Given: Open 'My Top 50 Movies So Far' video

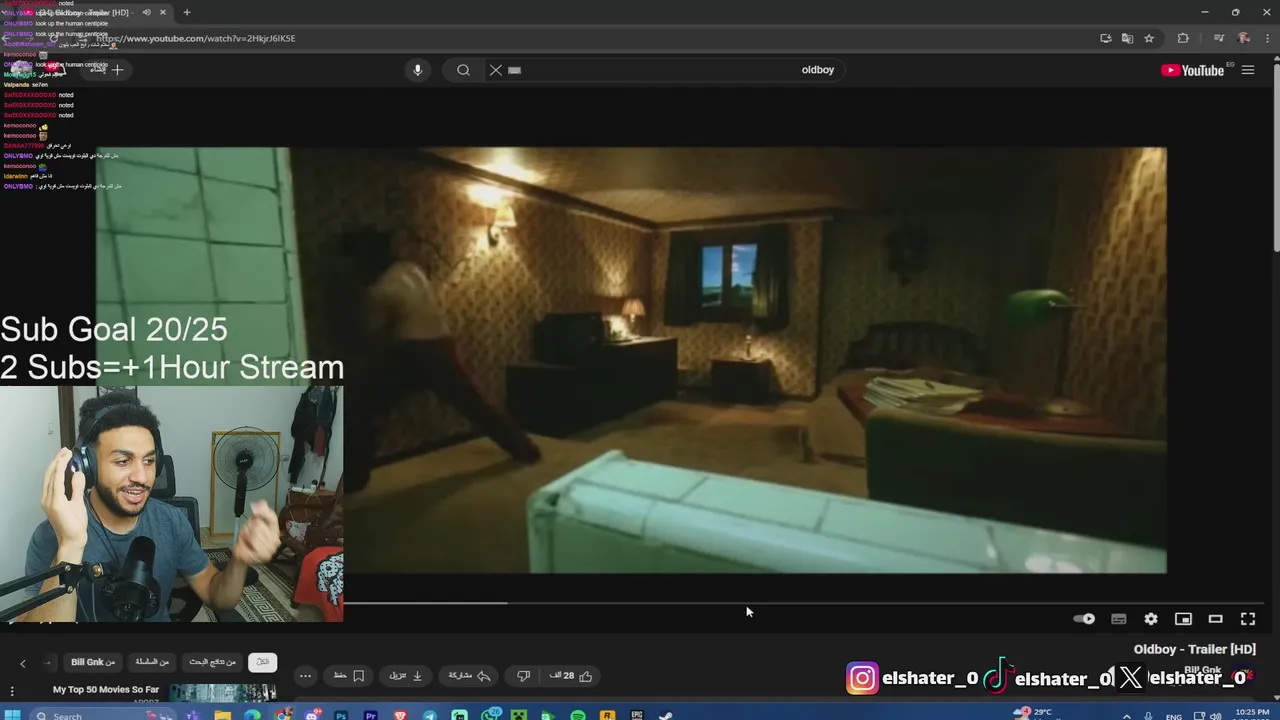Looking at the screenshot, I should click(x=106, y=690).
